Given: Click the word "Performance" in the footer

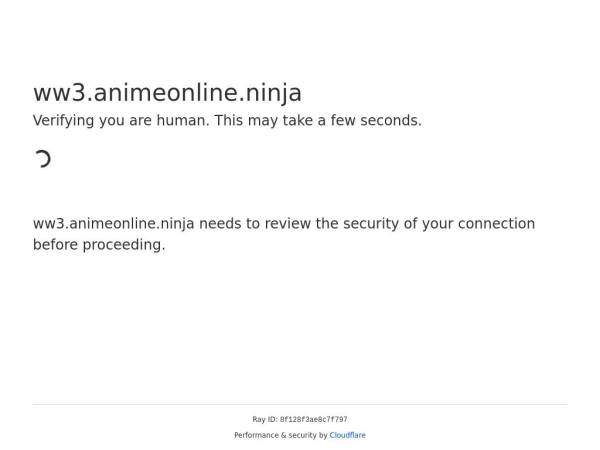Looking at the screenshot, I should click(256, 436).
